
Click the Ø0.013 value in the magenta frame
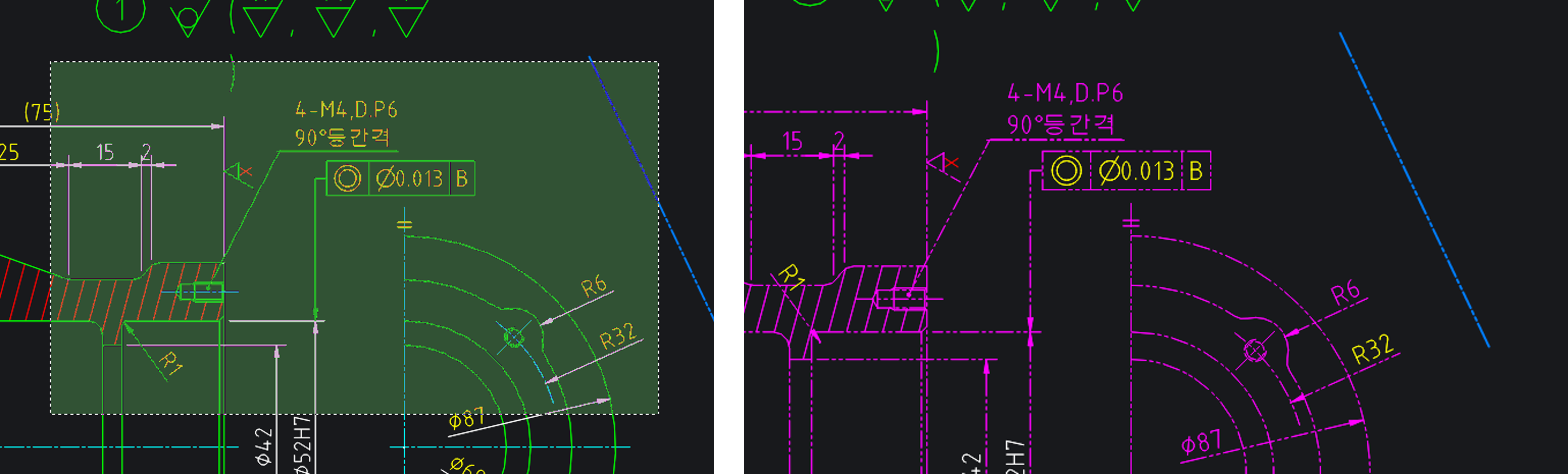[1136, 171]
